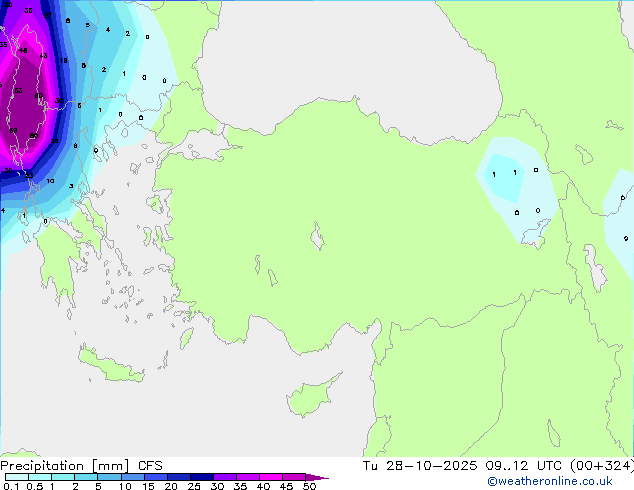
Task: Pick the 30–35 mm violet legend swatch
Action: 225,477
